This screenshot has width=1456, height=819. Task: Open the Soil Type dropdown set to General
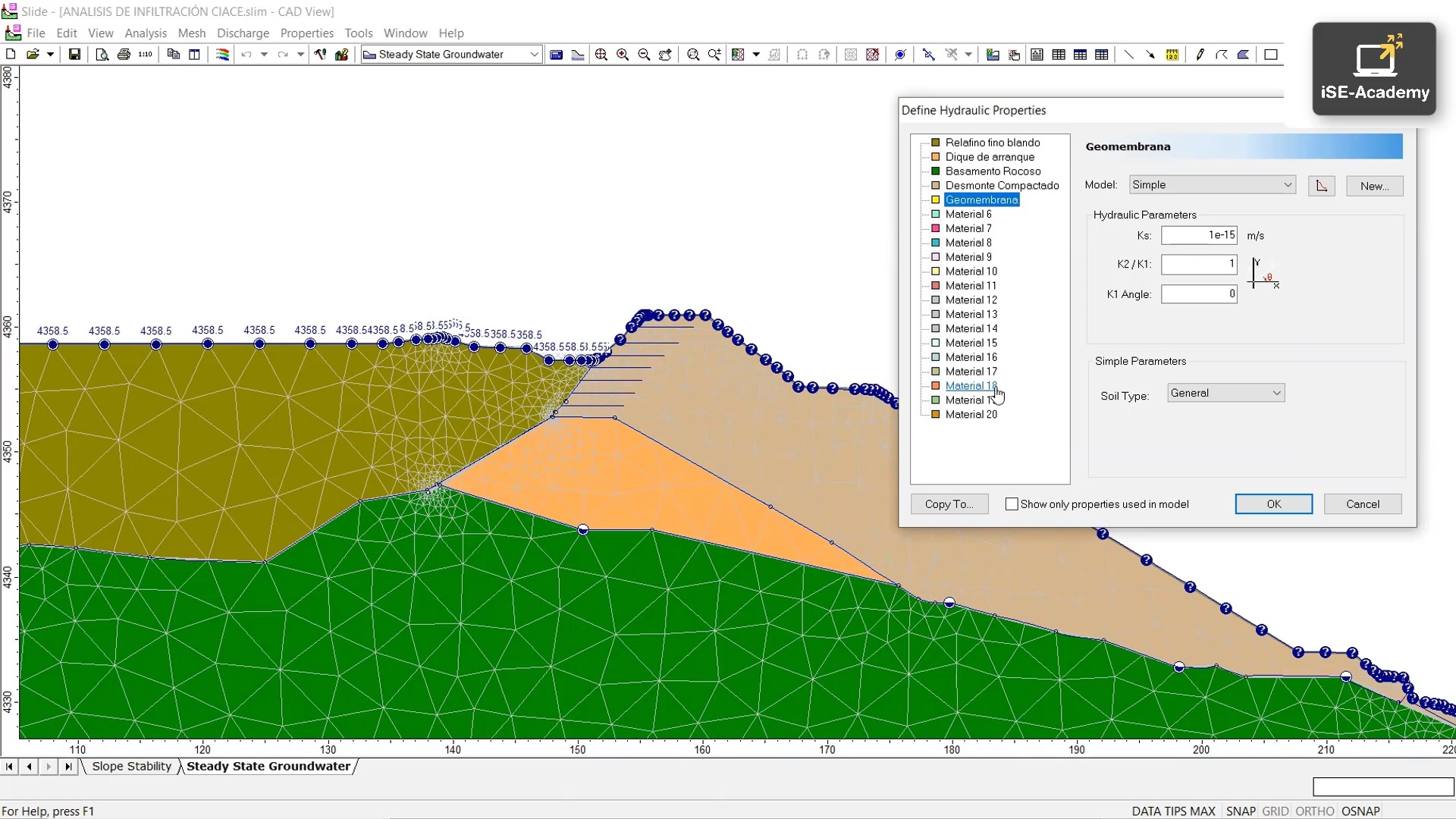pyautogui.click(x=1225, y=393)
